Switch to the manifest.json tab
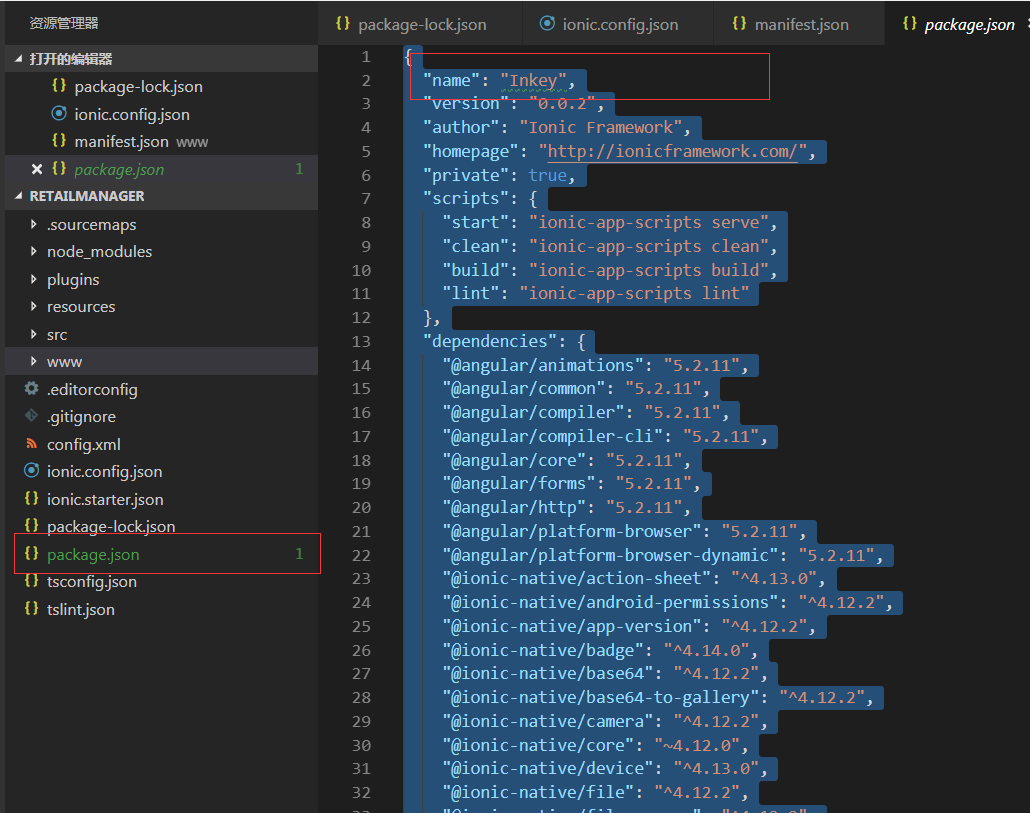1030x813 pixels. (798, 24)
